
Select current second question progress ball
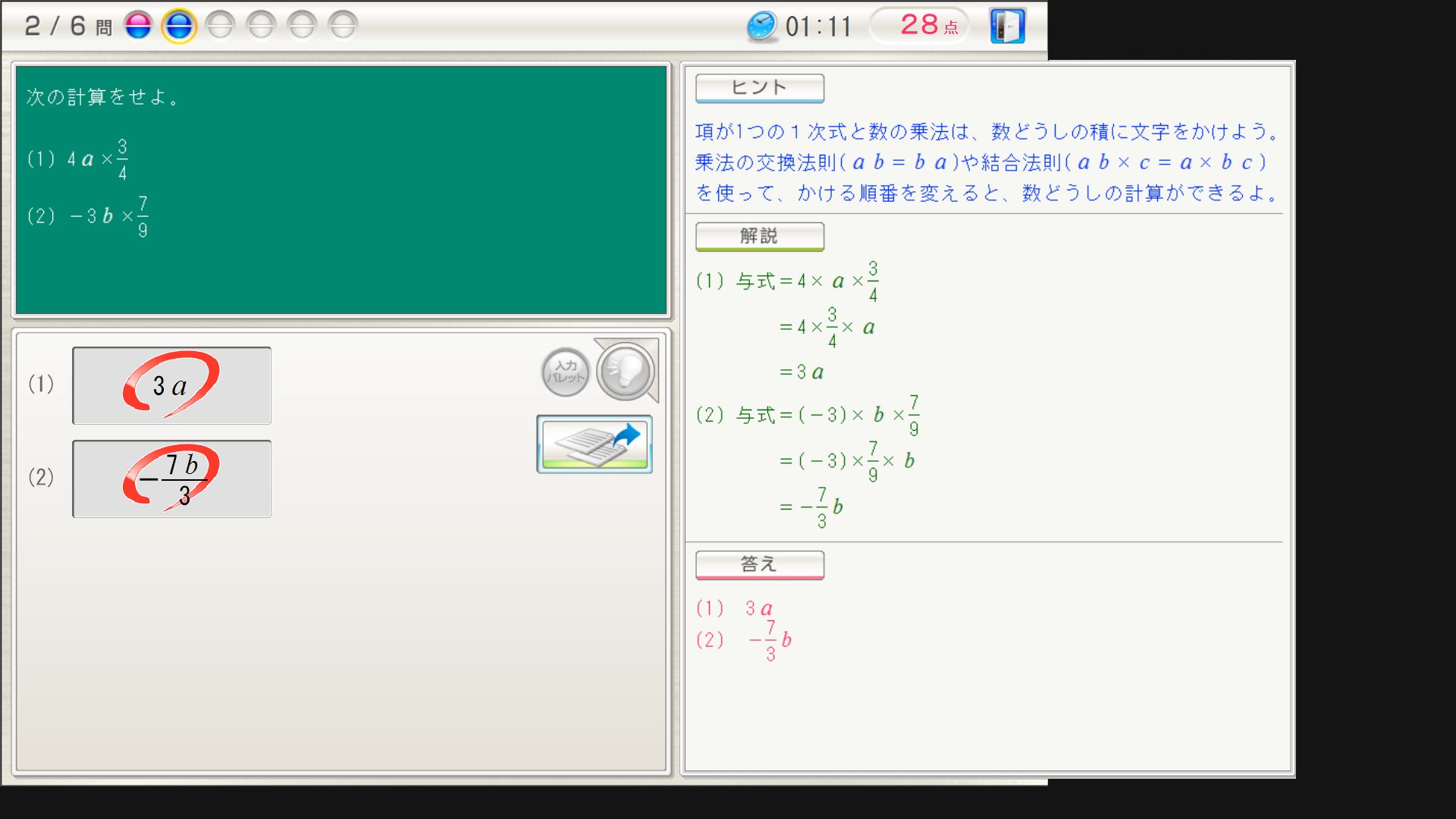click(179, 26)
